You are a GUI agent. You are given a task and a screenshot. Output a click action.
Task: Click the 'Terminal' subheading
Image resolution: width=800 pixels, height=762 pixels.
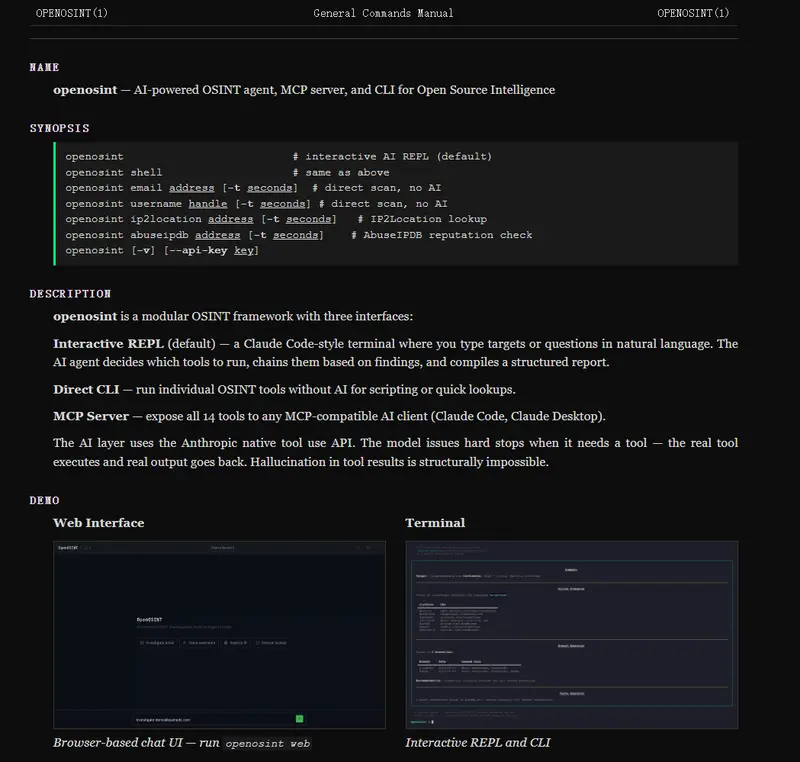(x=435, y=523)
